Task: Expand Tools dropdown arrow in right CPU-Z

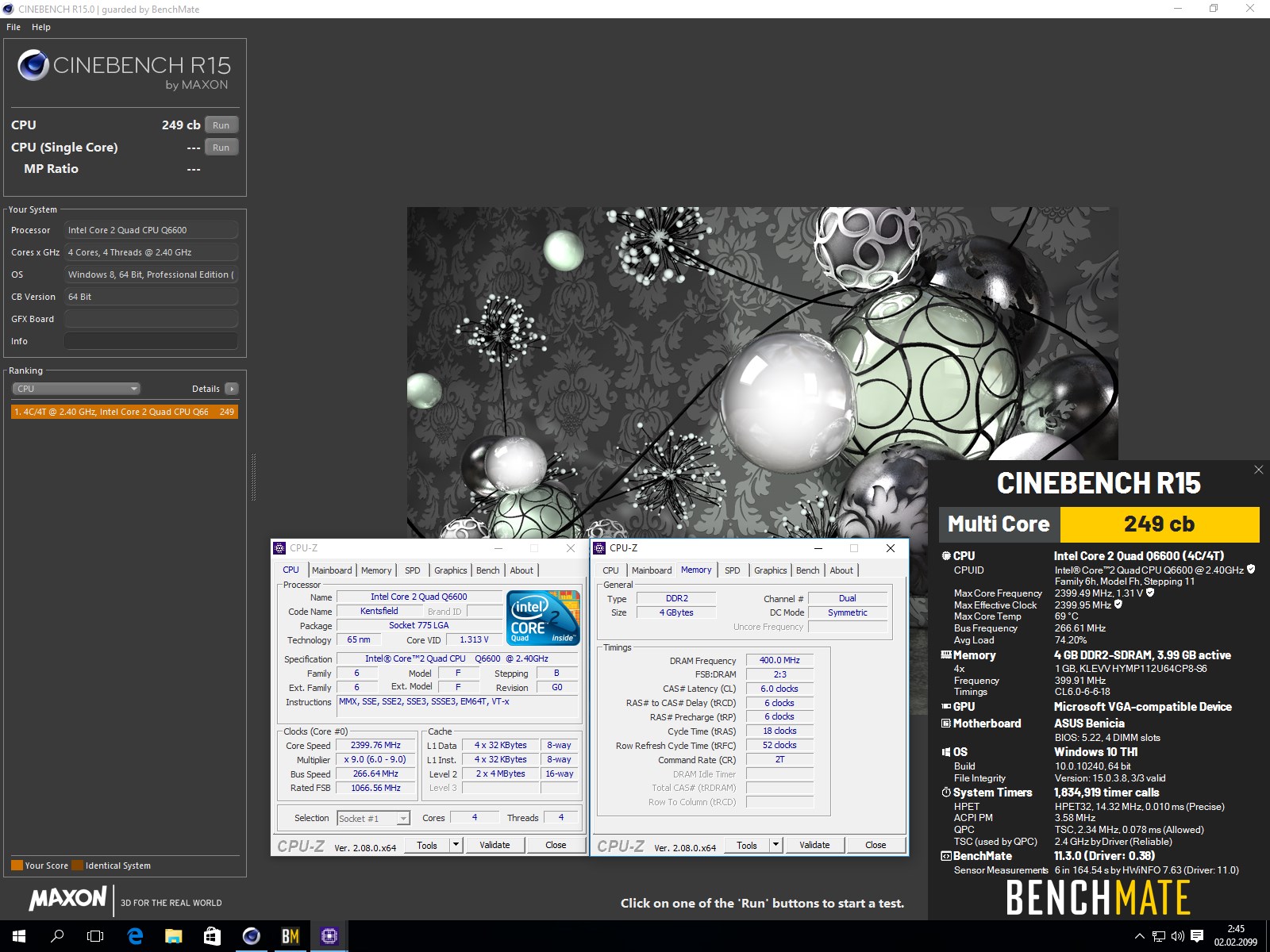Action: (x=776, y=845)
